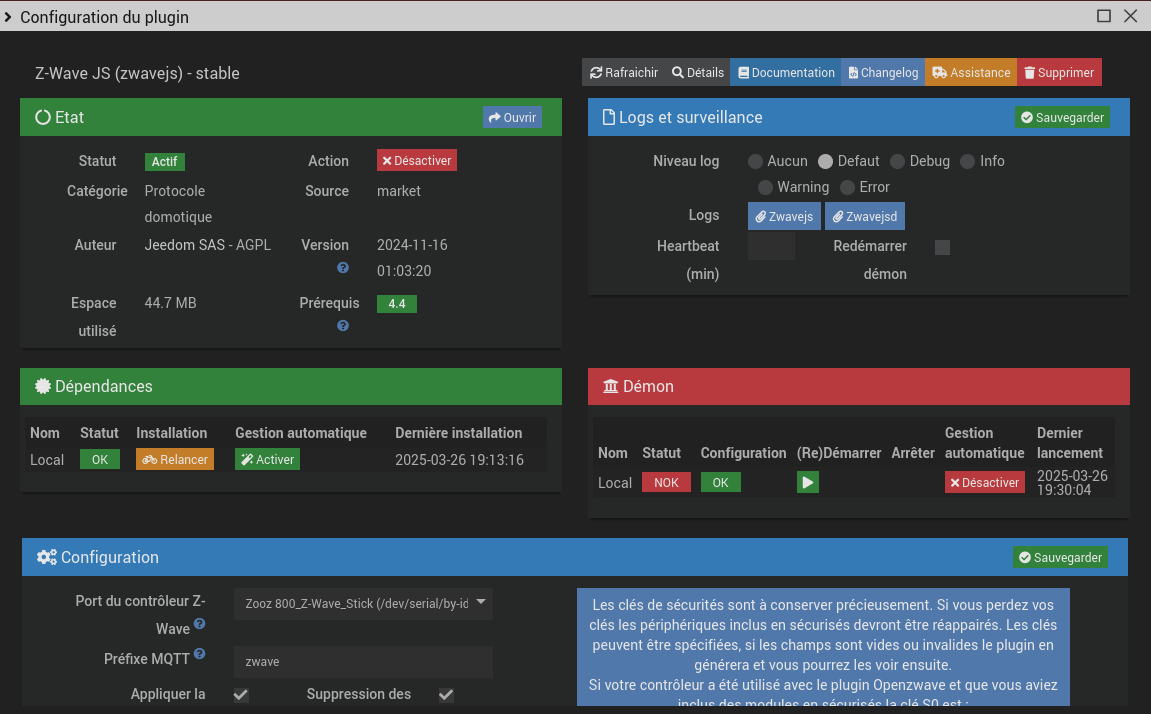Viewport: 1151px width, 714px height.
Task: Save the Configuration section
Action: [1060, 558]
